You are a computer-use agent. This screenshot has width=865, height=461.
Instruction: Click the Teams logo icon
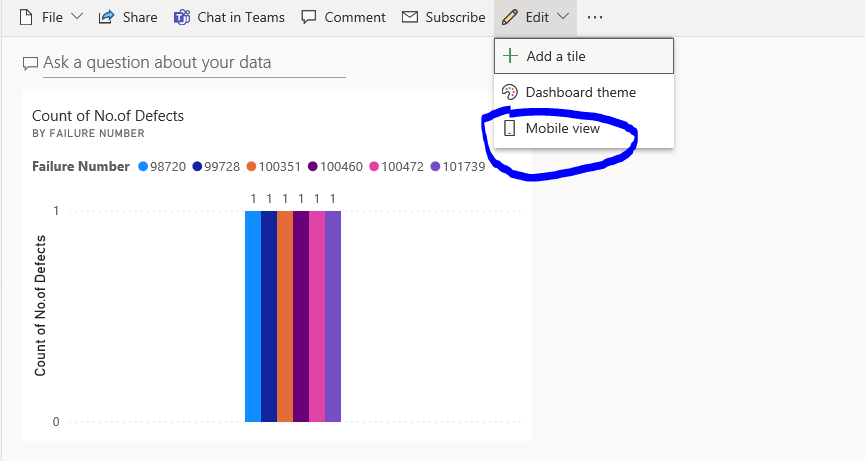coord(181,18)
